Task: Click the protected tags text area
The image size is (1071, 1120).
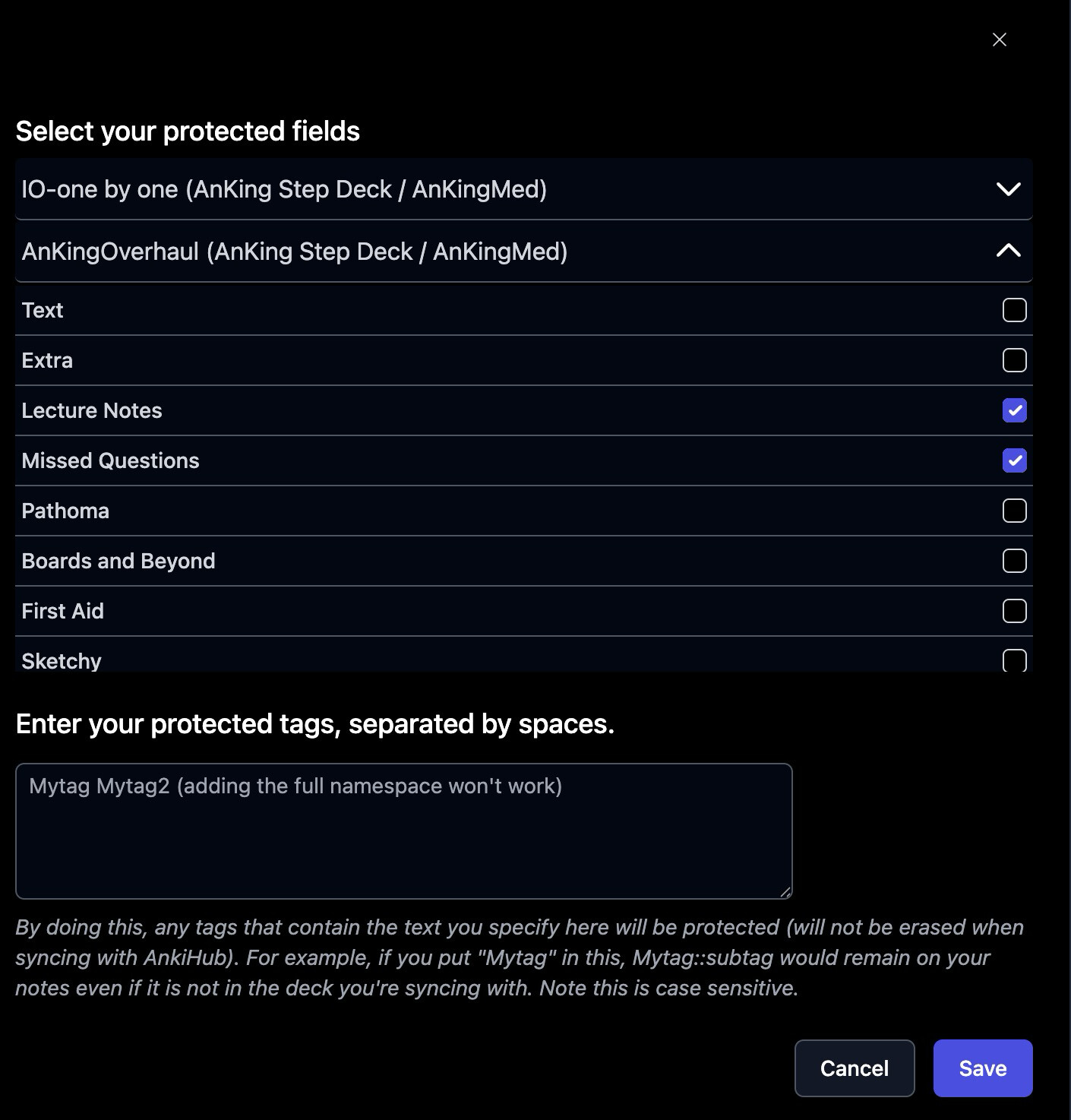Action: click(x=403, y=831)
